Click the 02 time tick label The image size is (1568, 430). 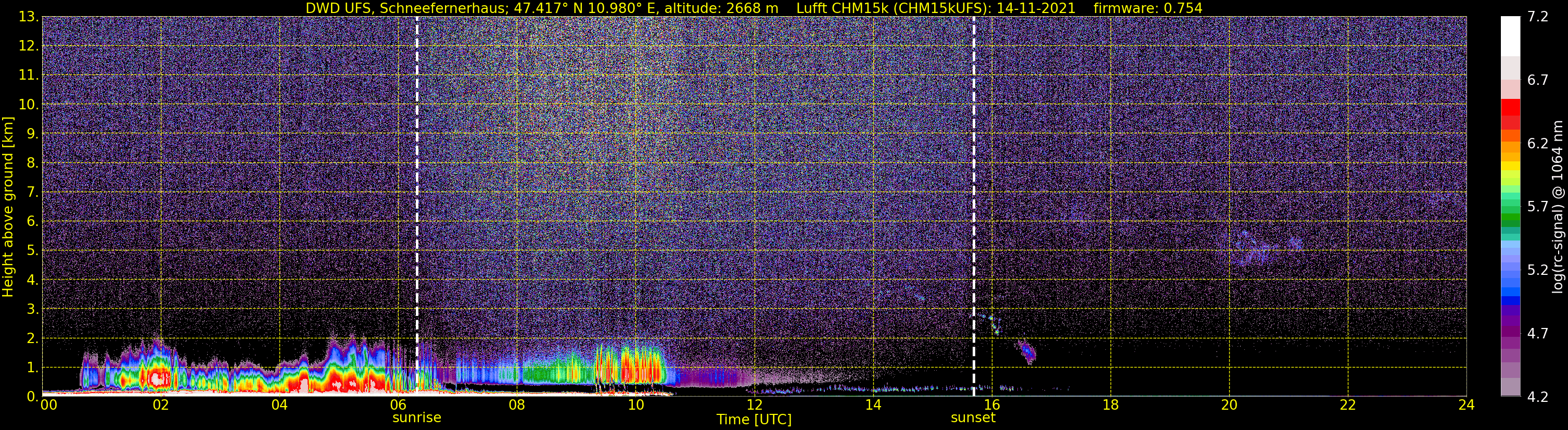(x=161, y=405)
